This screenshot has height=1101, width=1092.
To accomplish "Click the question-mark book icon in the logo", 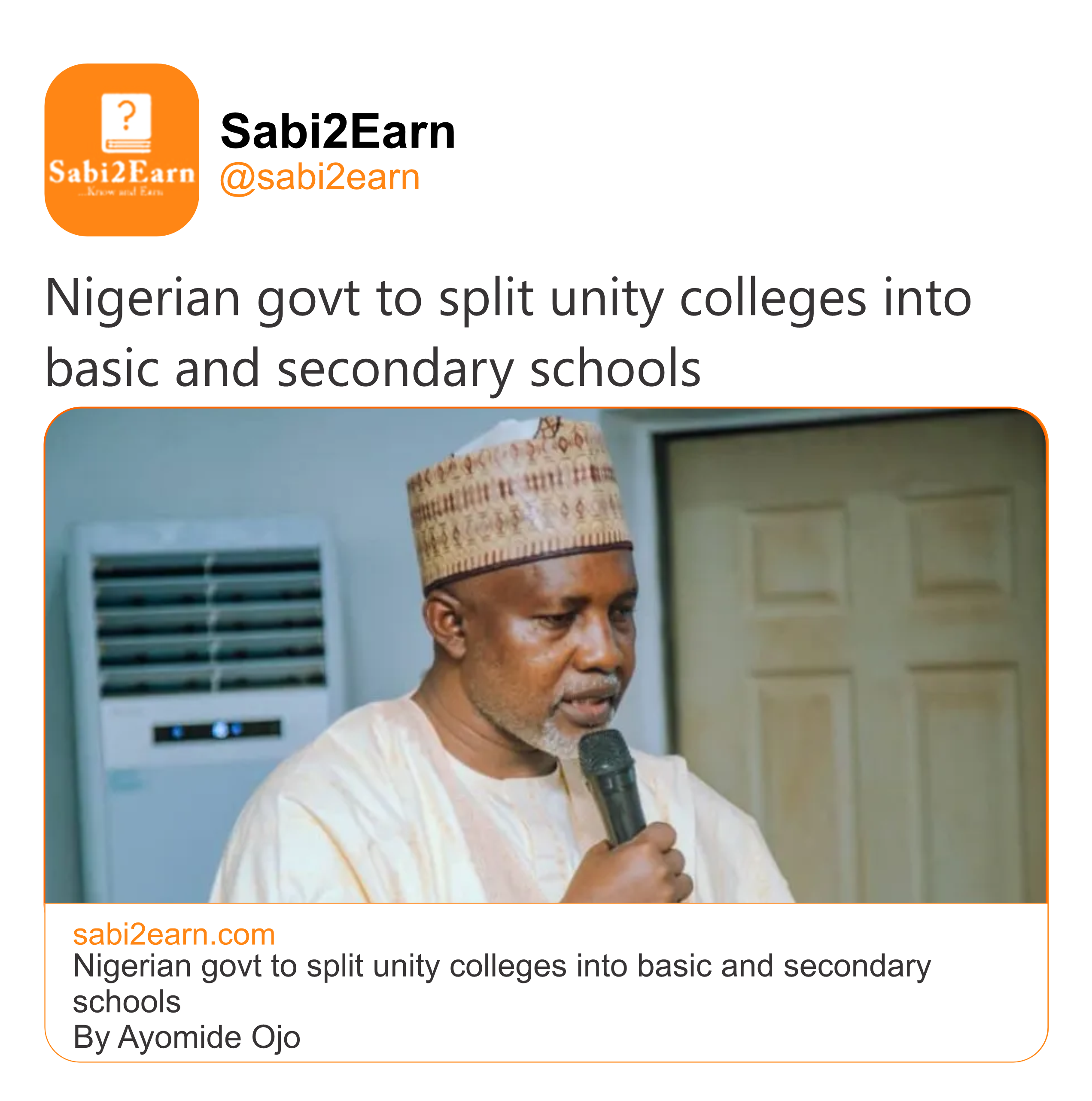I will 126,122.
